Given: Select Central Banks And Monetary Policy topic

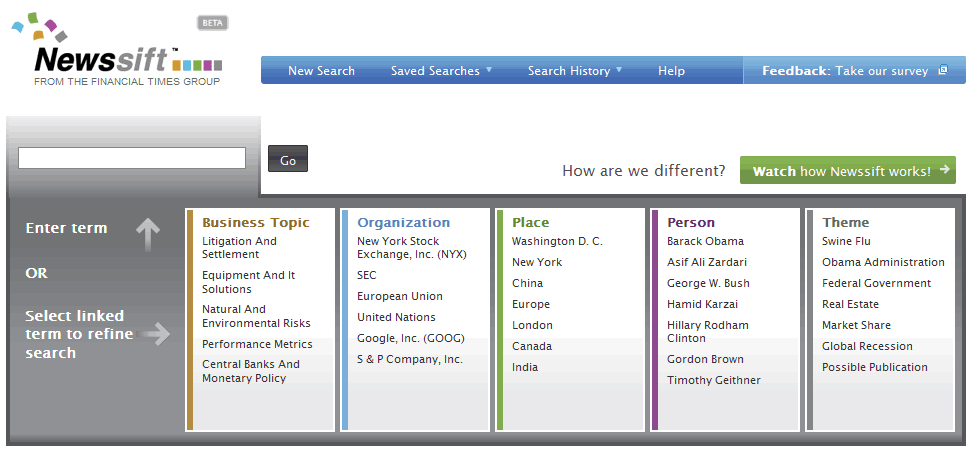Looking at the screenshot, I should [250, 371].
